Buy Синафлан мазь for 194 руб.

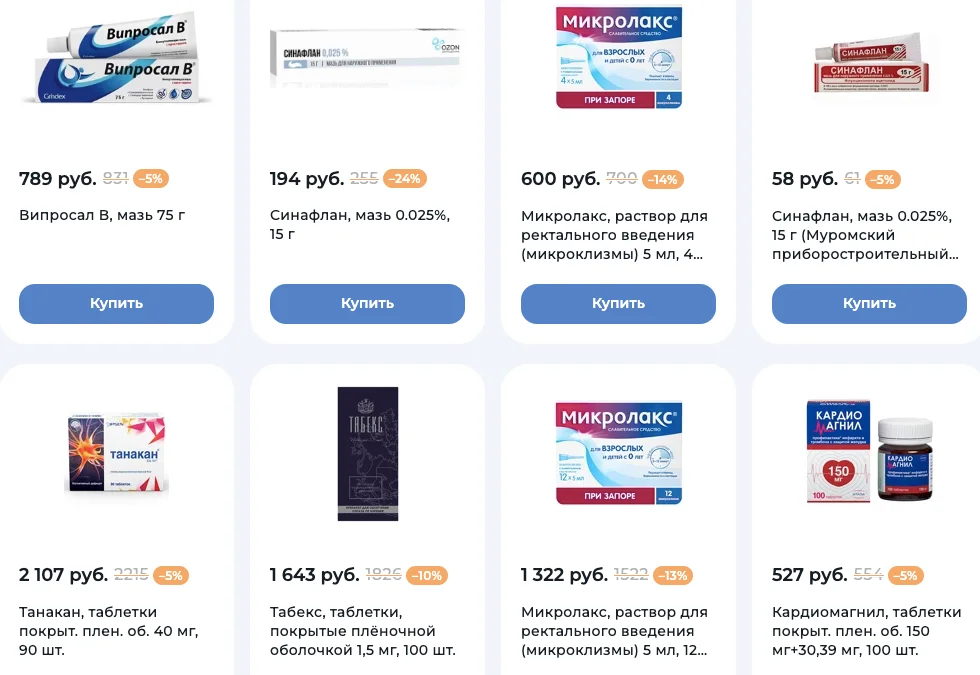(368, 304)
